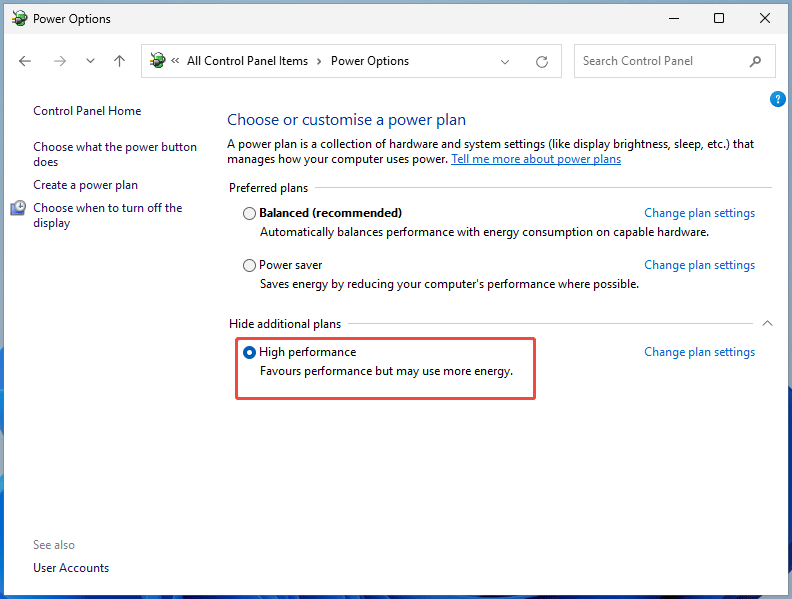
Task: Collapse the Hide additional plans section
Action: [x=767, y=323]
